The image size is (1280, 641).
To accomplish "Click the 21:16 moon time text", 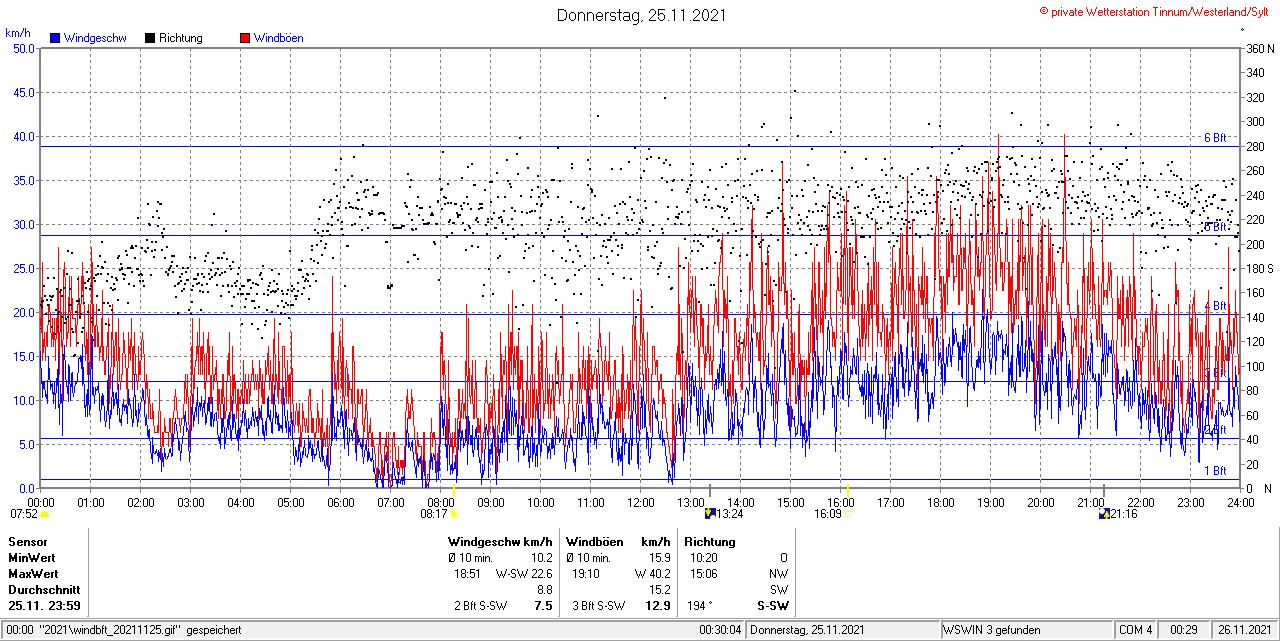I will (1124, 514).
